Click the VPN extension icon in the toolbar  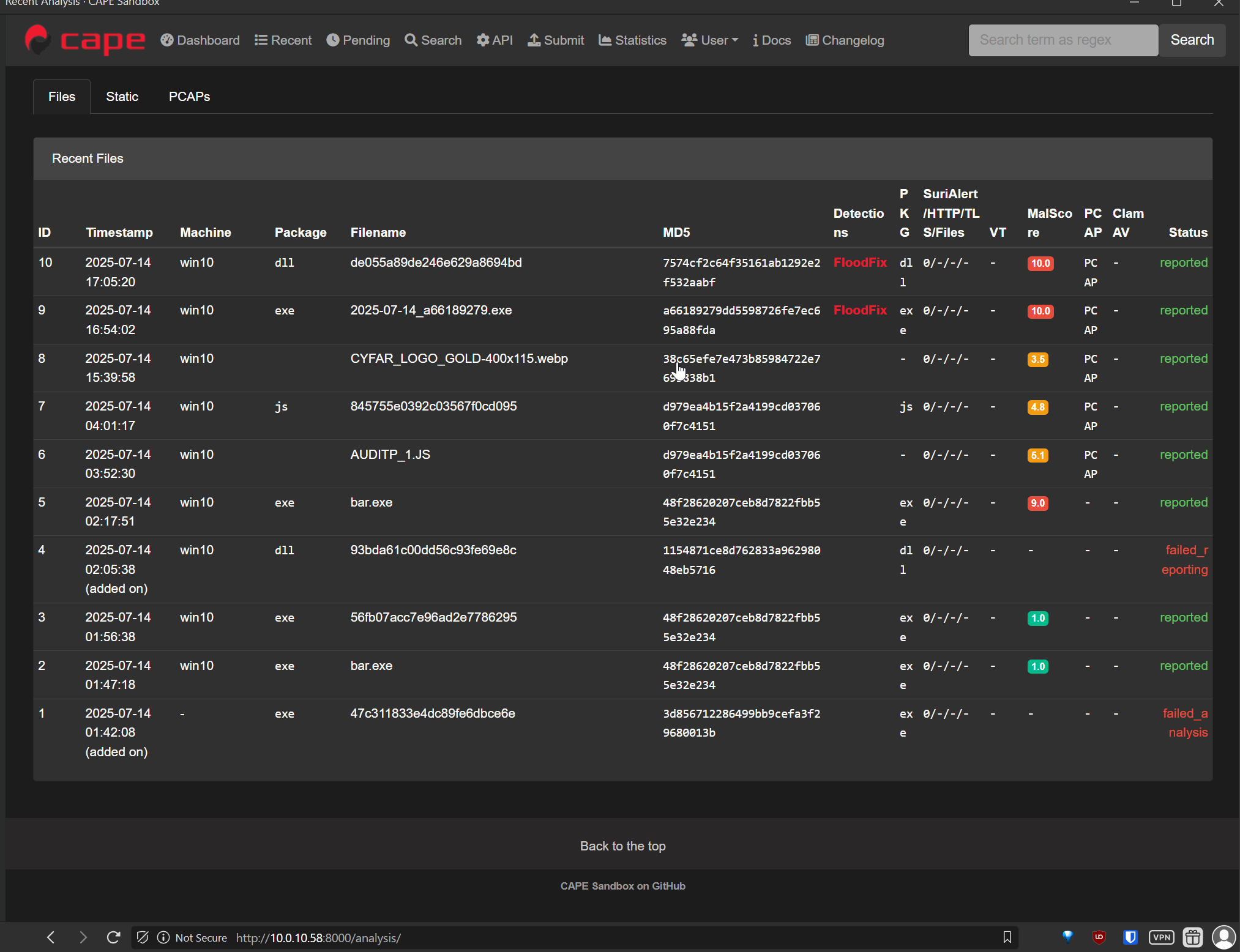(1161, 937)
